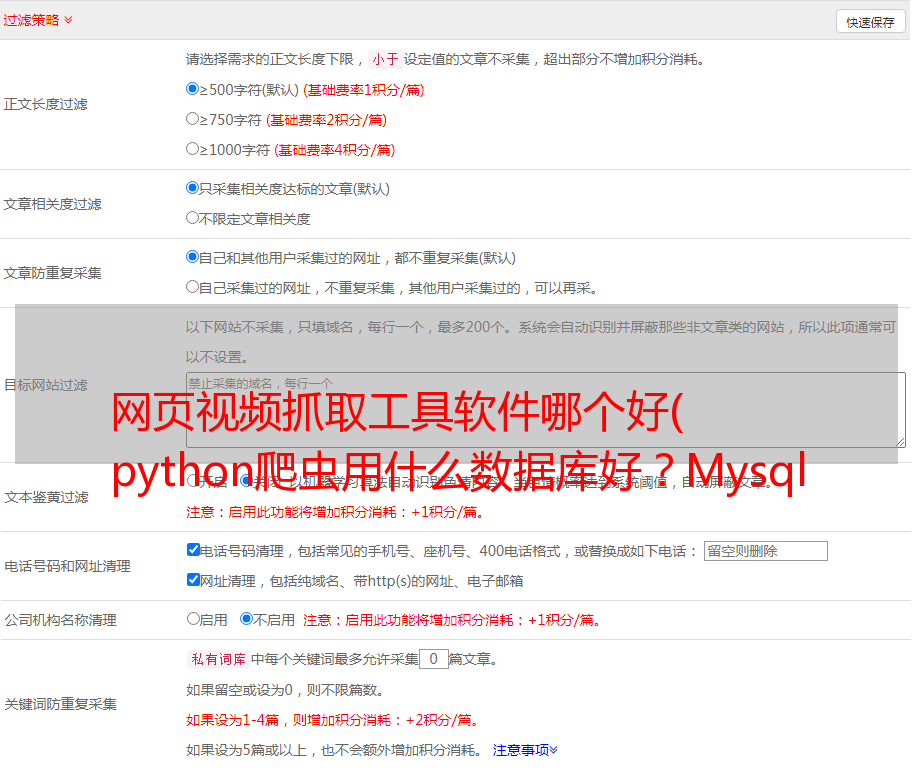The height and width of the screenshot is (768, 912).
Task: Click the 电话号码和网址清理 row label
Action: pos(67,566)
